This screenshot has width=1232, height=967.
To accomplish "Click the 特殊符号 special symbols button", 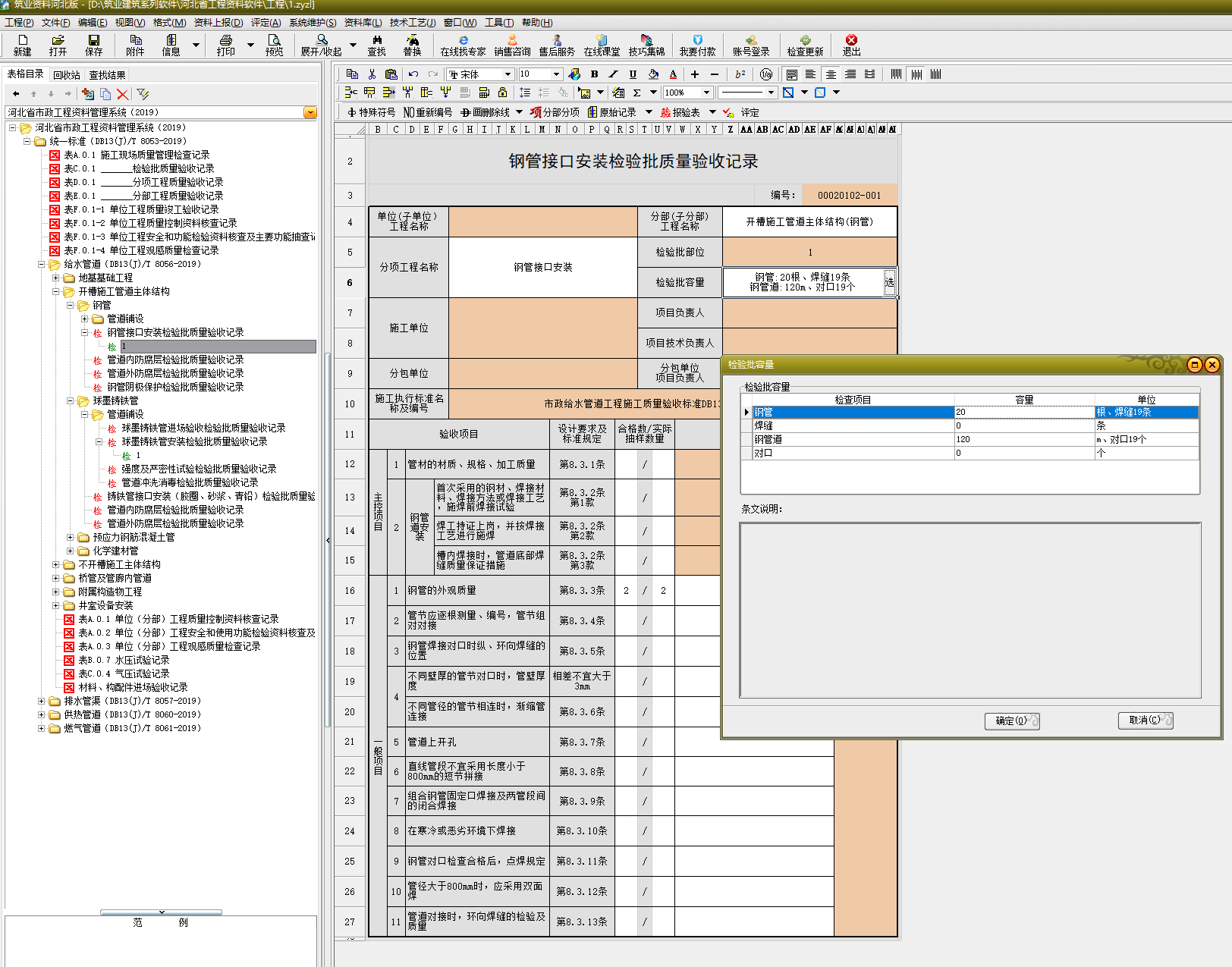I will pyautogui.click(x=371, y=112).
